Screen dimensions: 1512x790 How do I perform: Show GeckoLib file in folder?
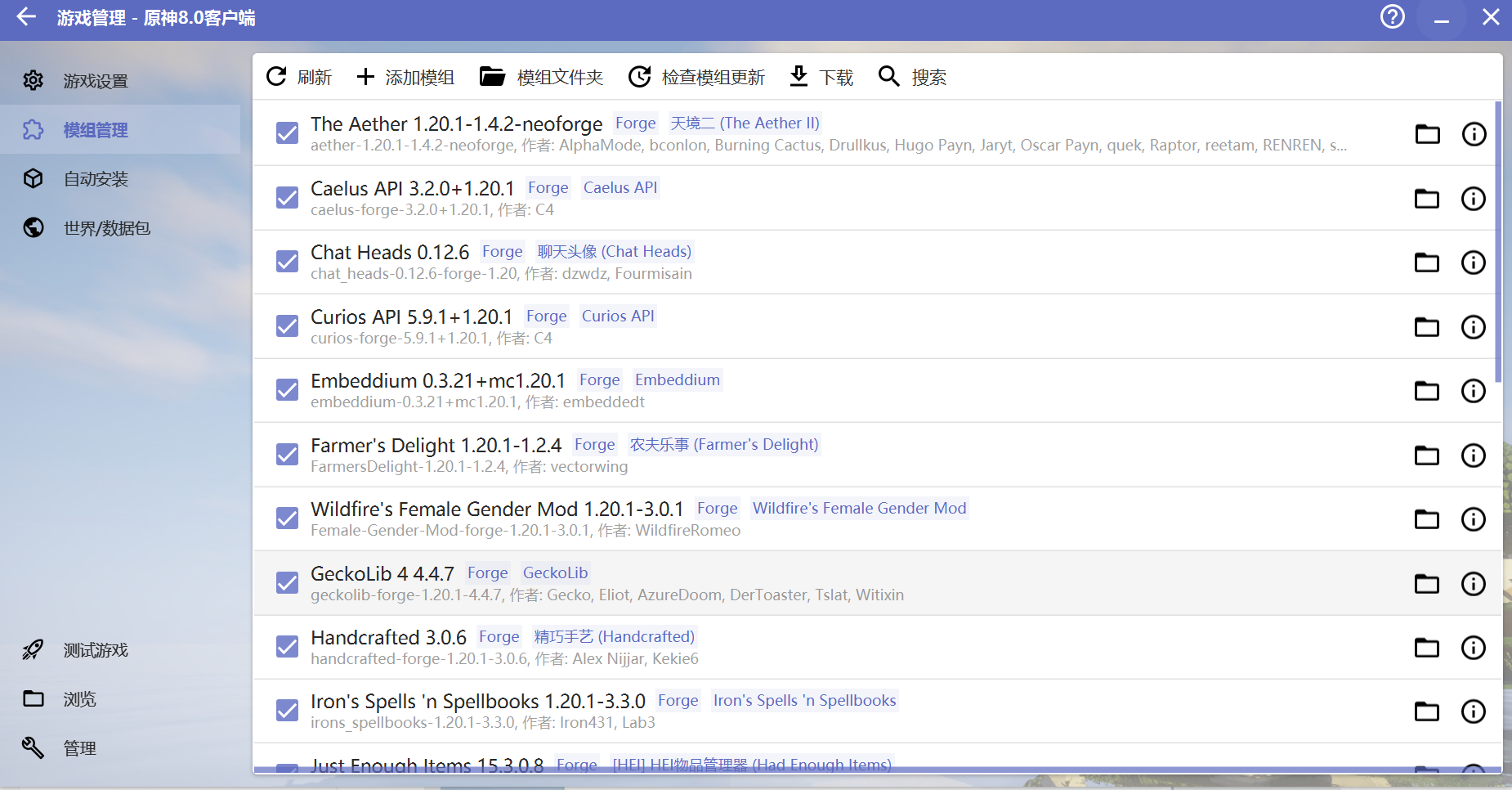(1427, 583)
